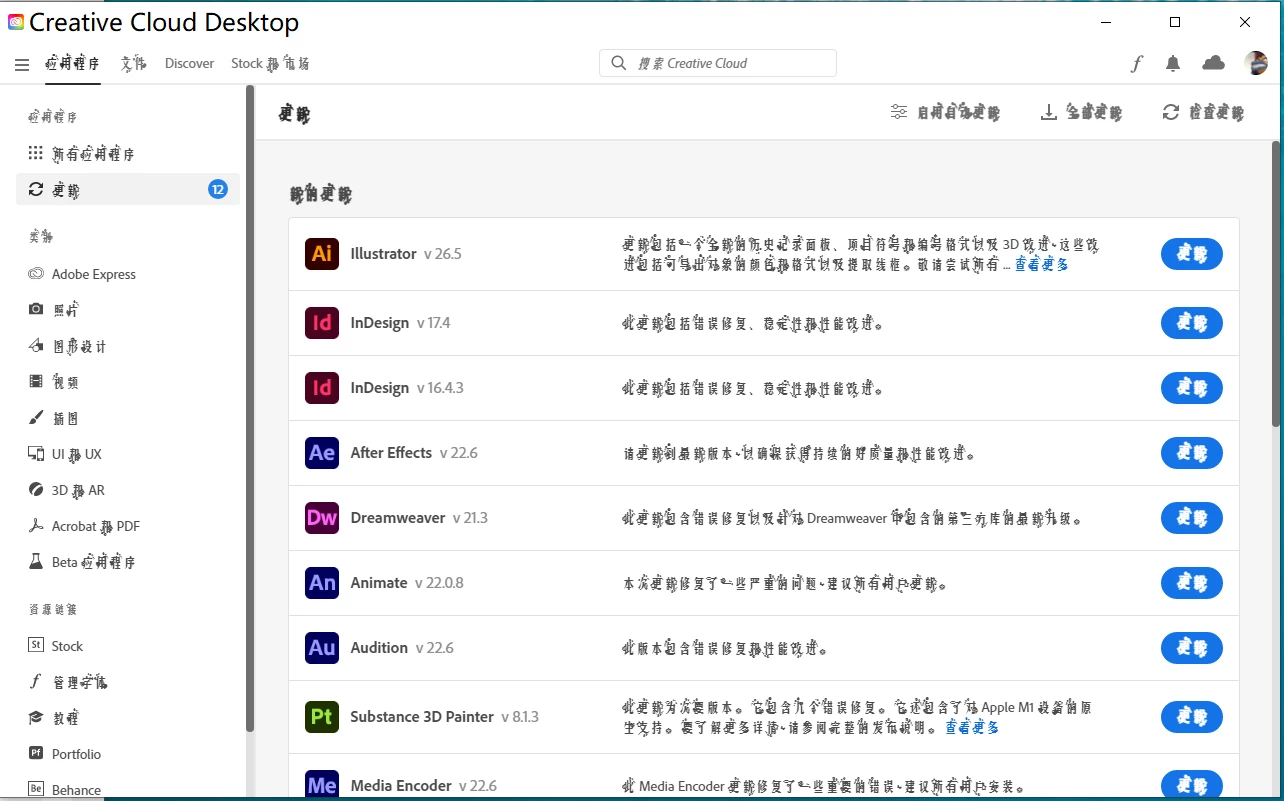Update Dreamweaver v 21.3

click(1191, 518)
